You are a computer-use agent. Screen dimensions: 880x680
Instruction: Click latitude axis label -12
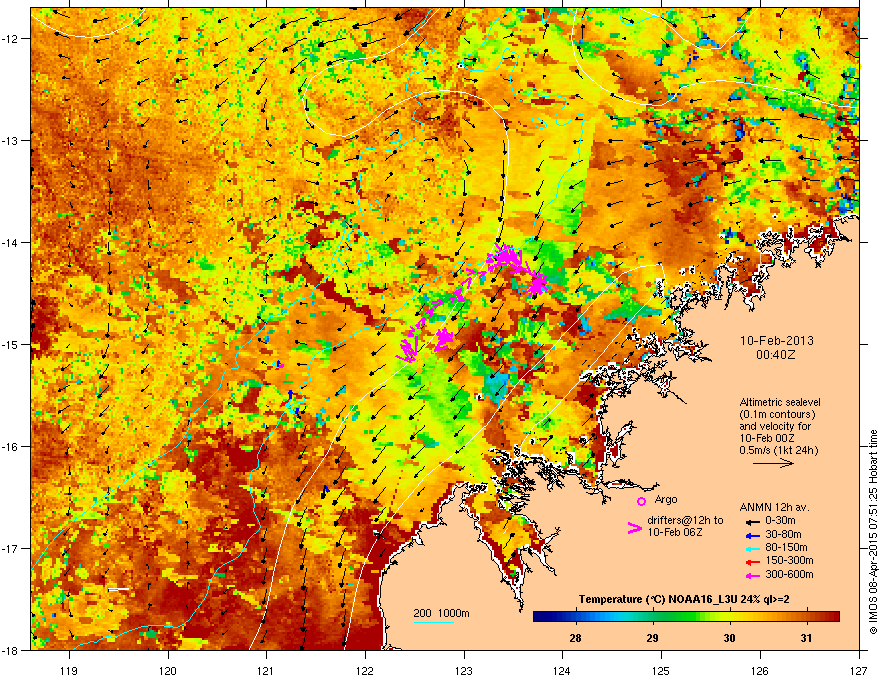10,39
